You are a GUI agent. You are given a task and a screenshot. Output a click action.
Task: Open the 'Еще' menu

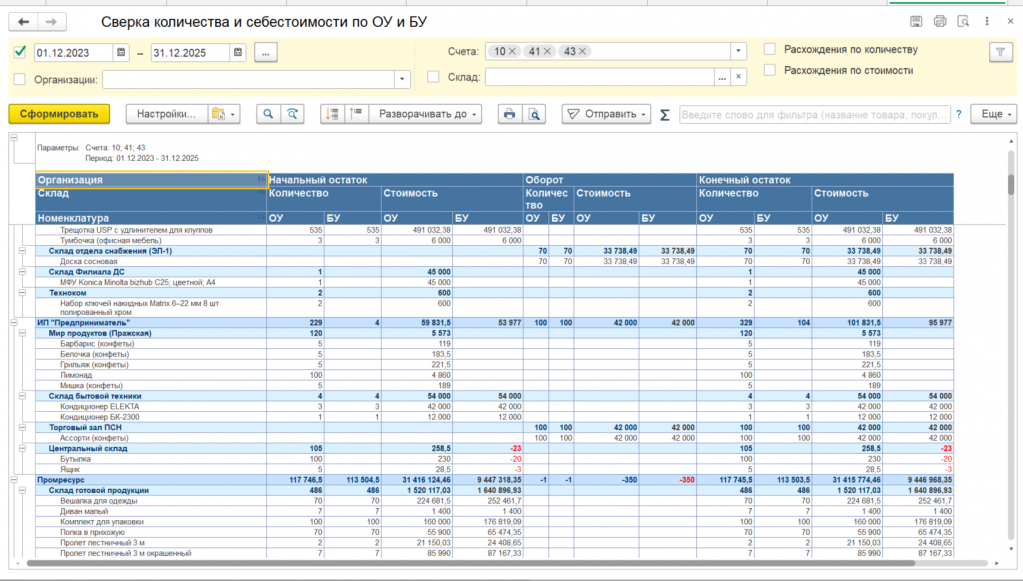(x=992, y=115)
